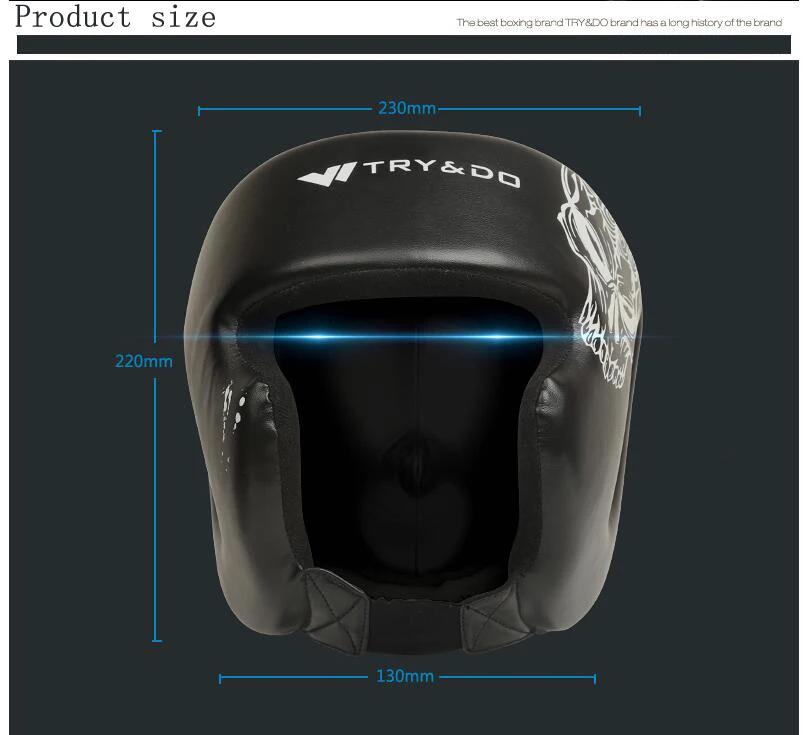Click the 'The best boxing brand TRY&DO' tagline

pos(619,23)
